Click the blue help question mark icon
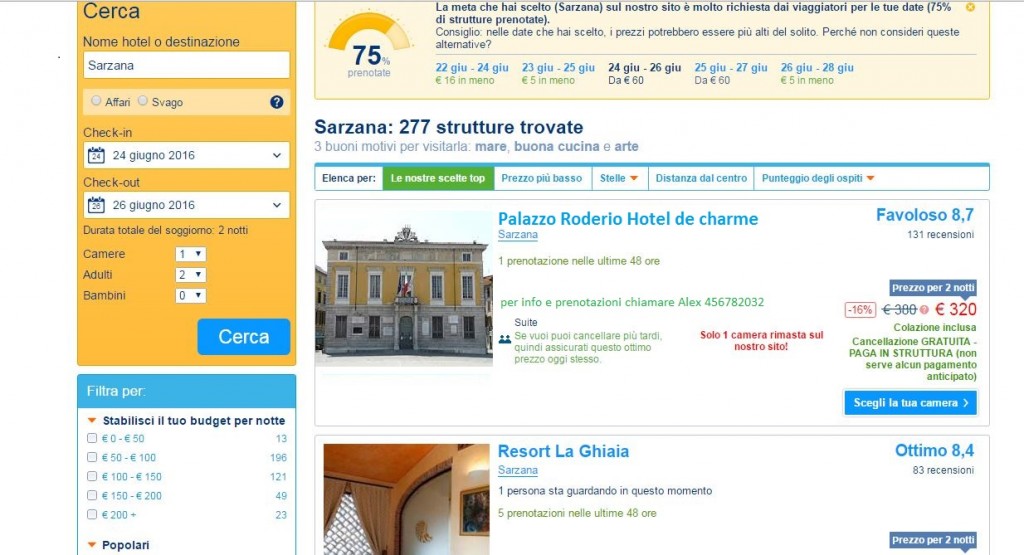This screenshot has height=555, width=1024. [x=277, y=102]
